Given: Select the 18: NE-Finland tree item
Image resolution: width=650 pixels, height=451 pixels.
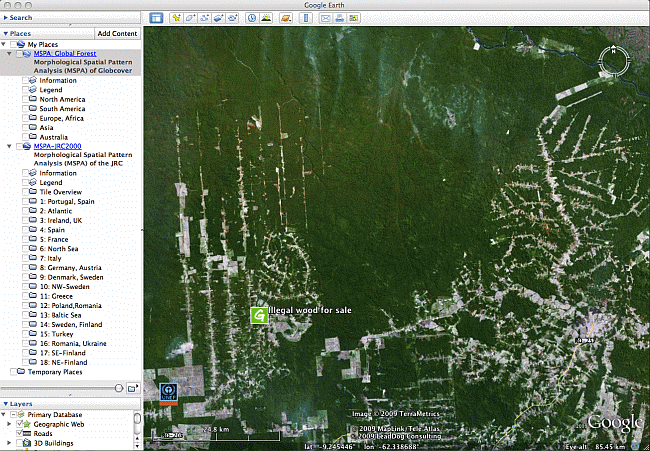Looking at the screenshot, I should (63, 362).
